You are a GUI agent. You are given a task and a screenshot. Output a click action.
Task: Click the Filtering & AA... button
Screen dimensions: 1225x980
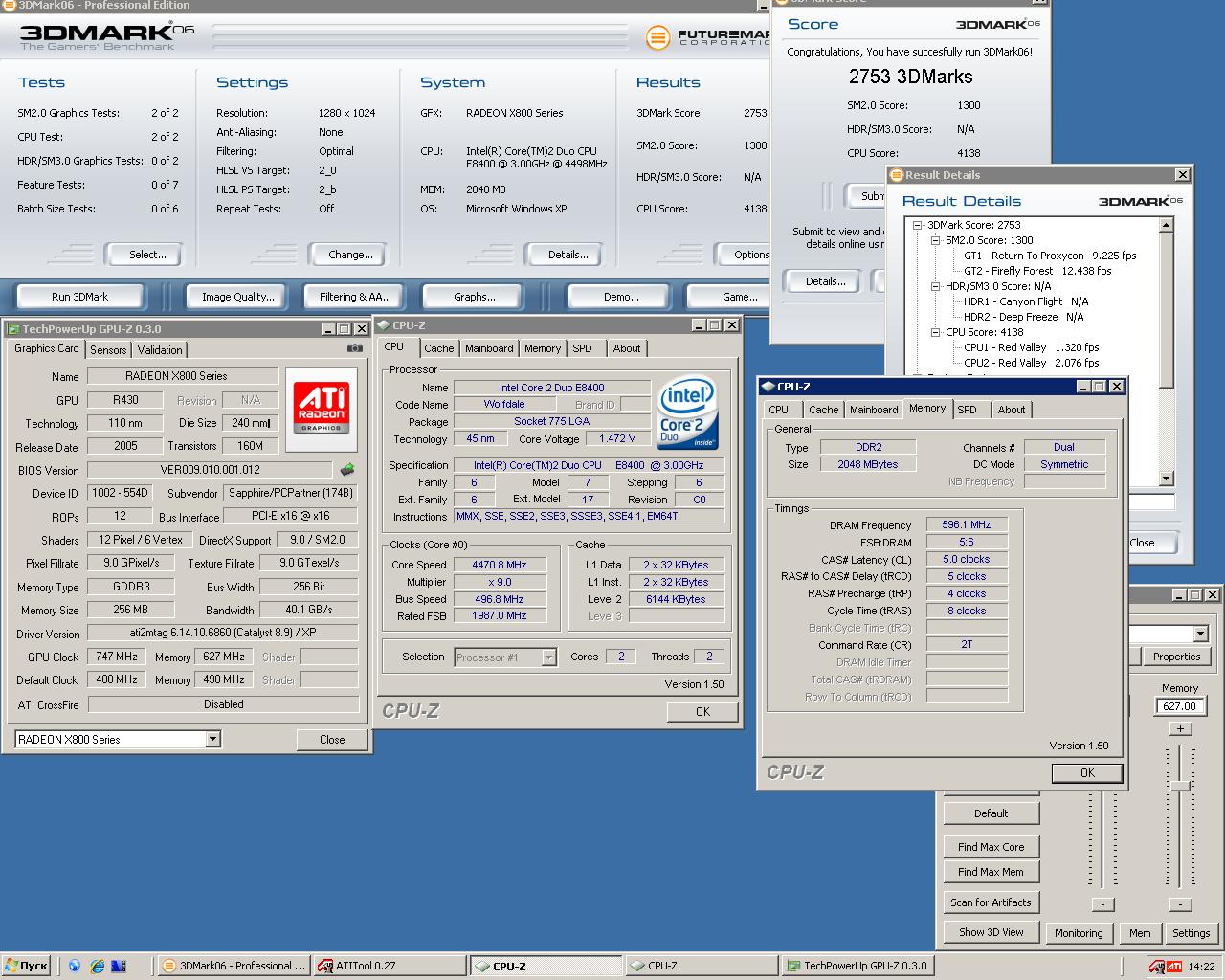pos(355,297)
